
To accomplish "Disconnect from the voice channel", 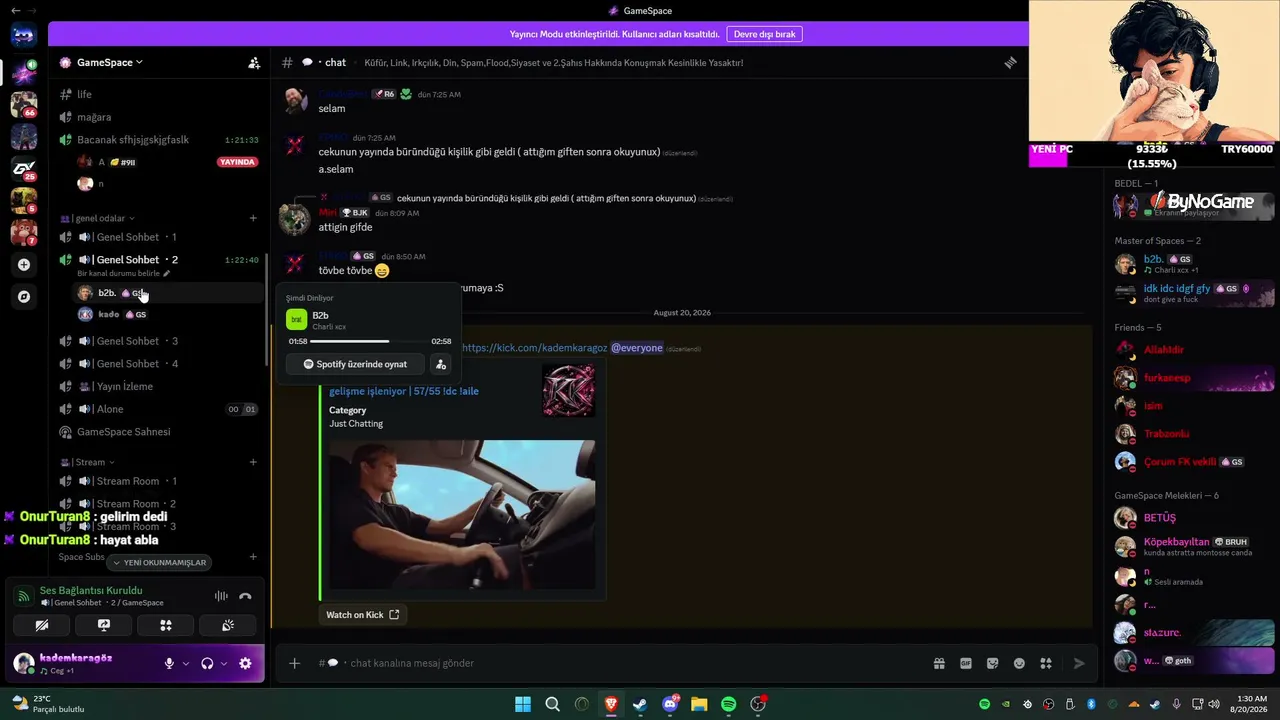I will pos(245,596).
